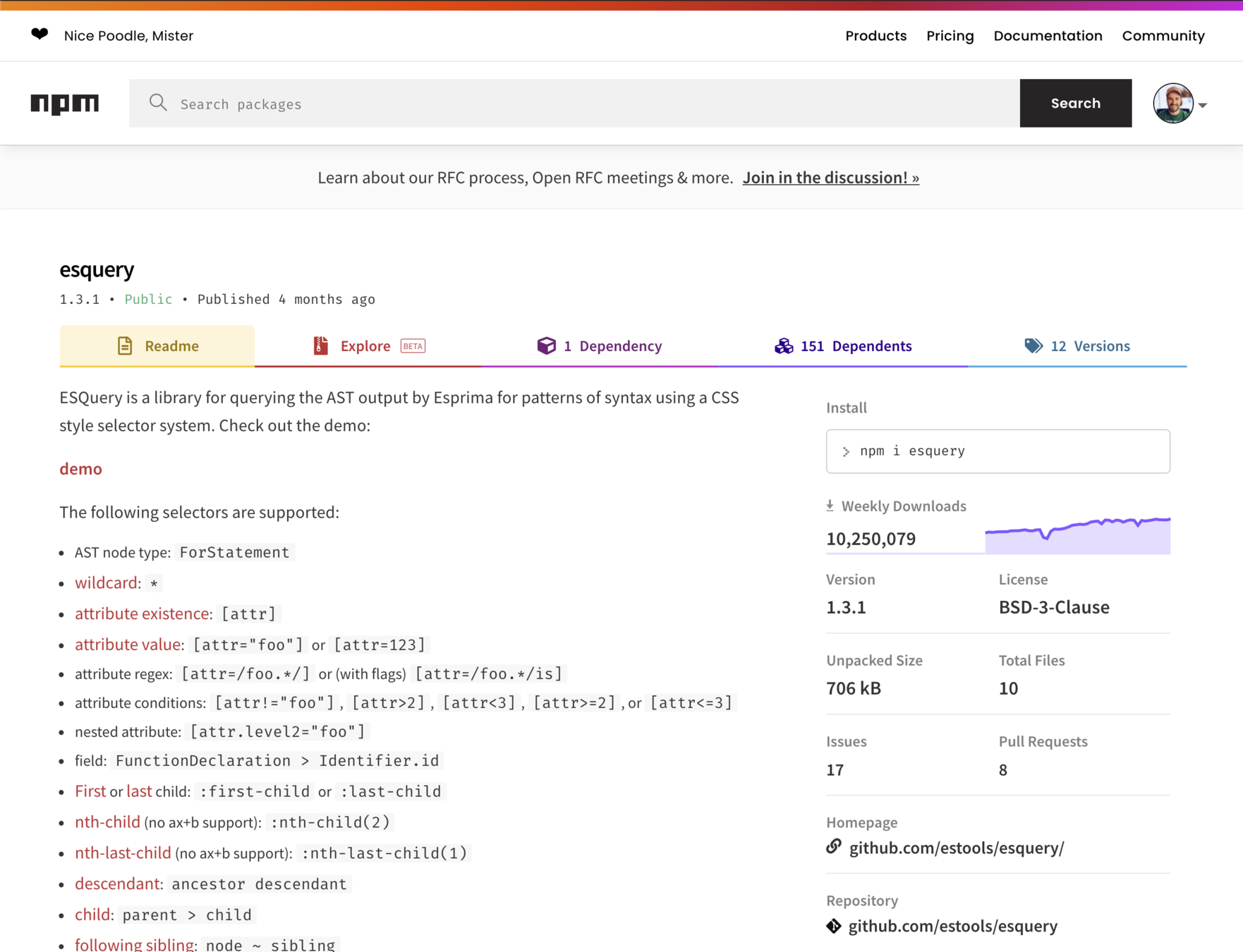Click the 706 kB unpacked size
The image size is (1243, 952).
[x=854, y=688]
